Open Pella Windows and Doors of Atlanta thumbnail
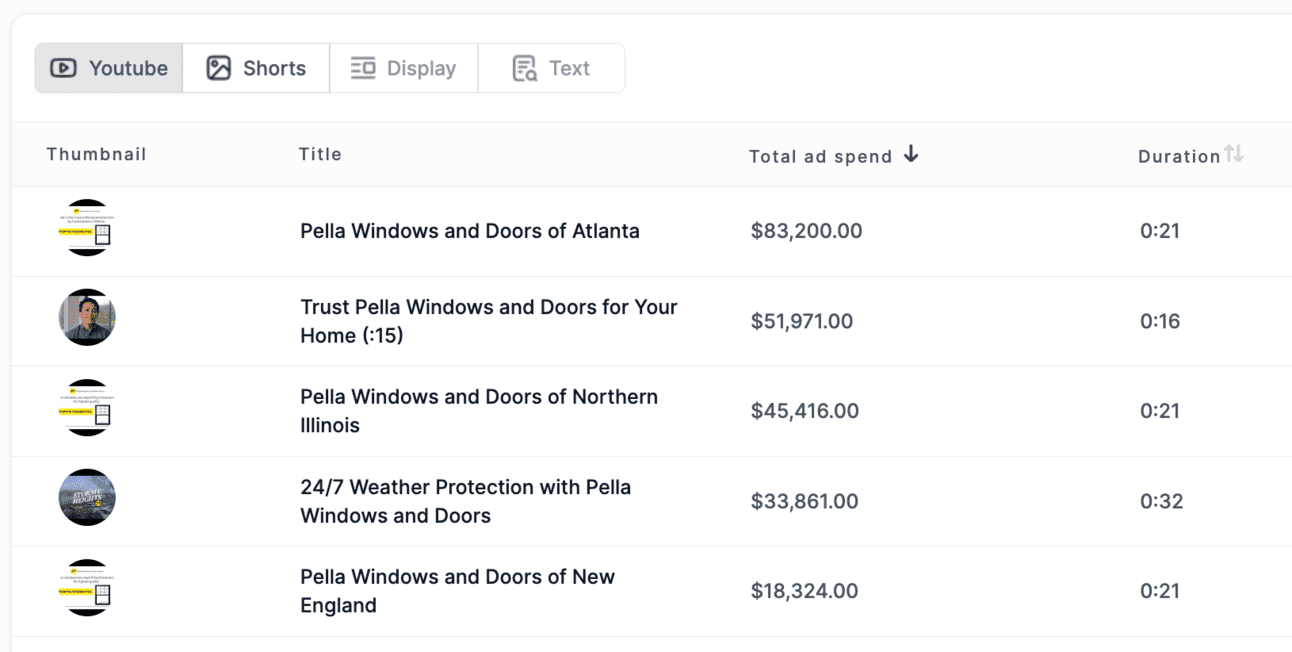1292x652 pixels. [87, 228]
